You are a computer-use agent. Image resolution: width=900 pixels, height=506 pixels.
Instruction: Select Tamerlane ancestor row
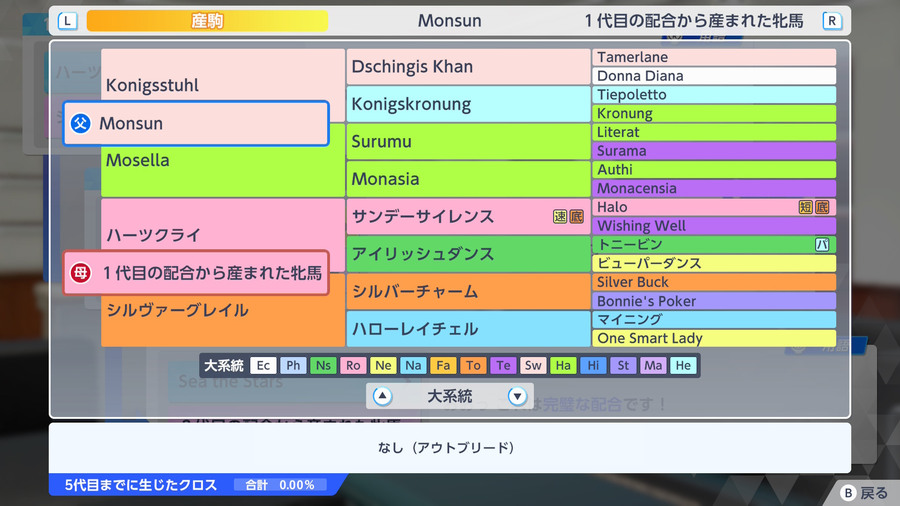714,57
